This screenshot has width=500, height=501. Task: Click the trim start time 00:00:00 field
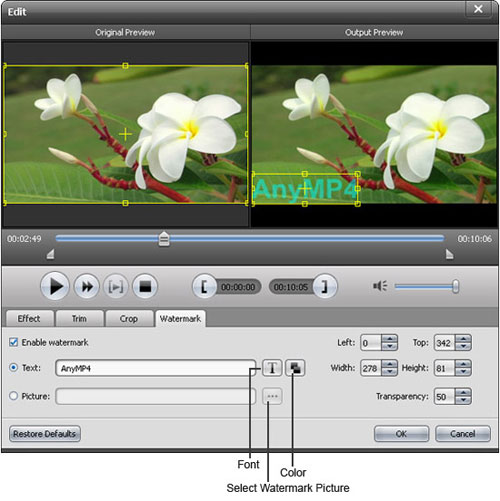pos(238,287)
